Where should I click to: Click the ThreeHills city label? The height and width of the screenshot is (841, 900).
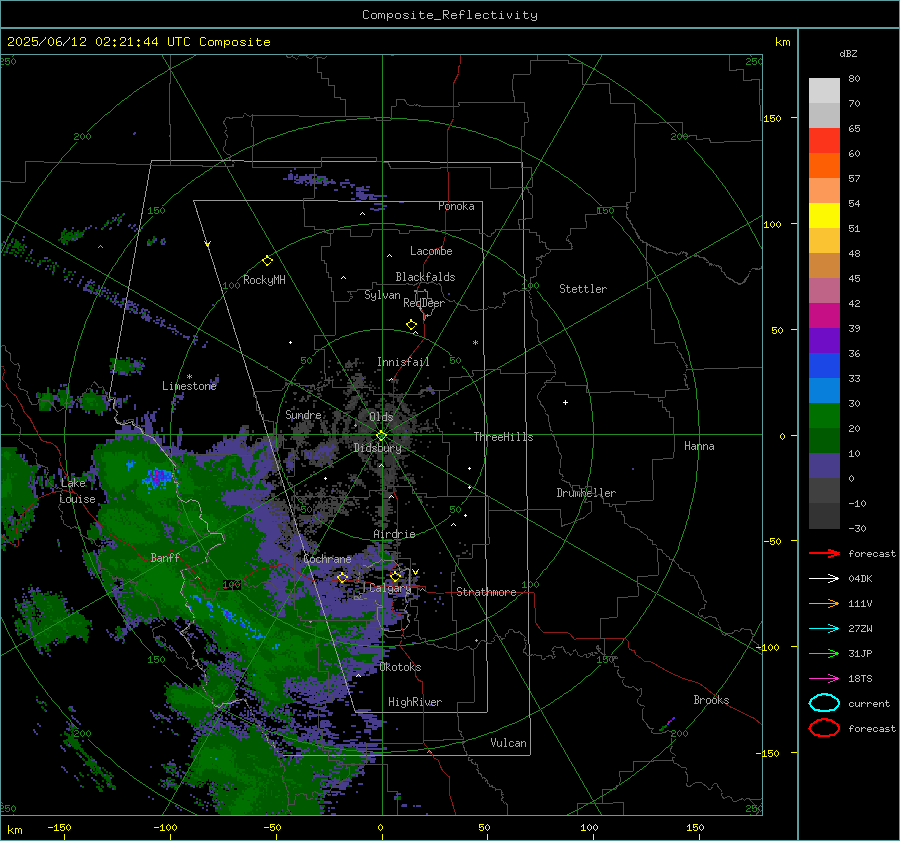[503, 437]
